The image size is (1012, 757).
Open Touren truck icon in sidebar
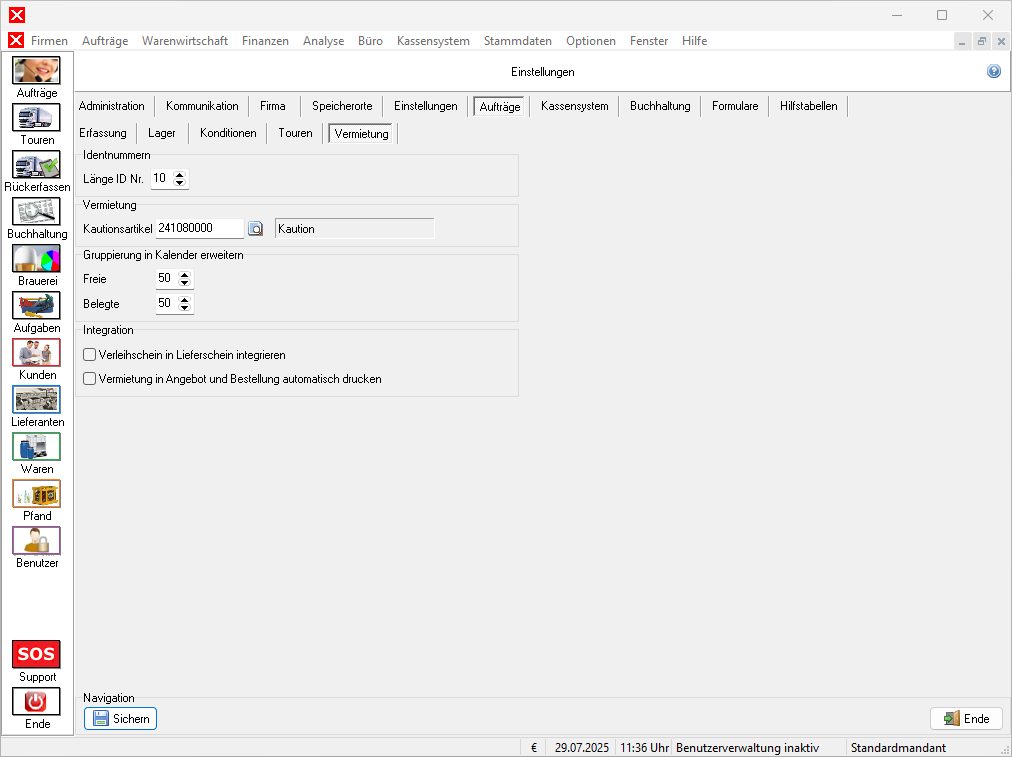(x=37, y=118)
